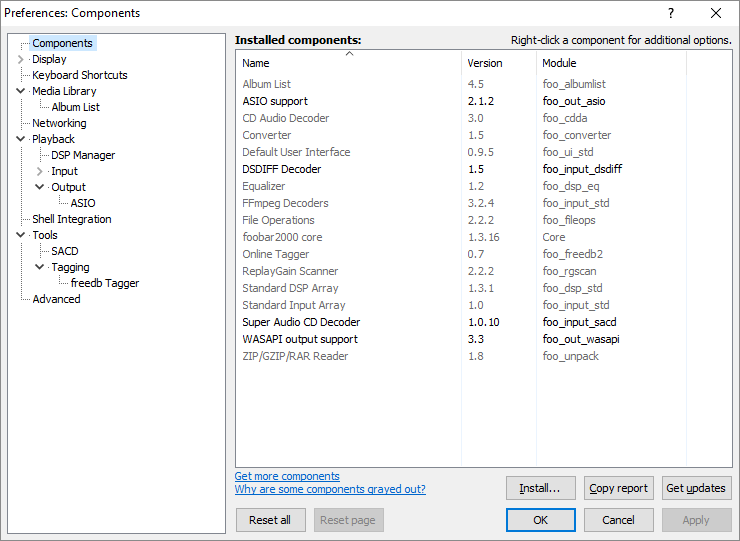This screenshot has width=740, height=541.
Task: Confirm with the OK button
Action: click(540, 520)
